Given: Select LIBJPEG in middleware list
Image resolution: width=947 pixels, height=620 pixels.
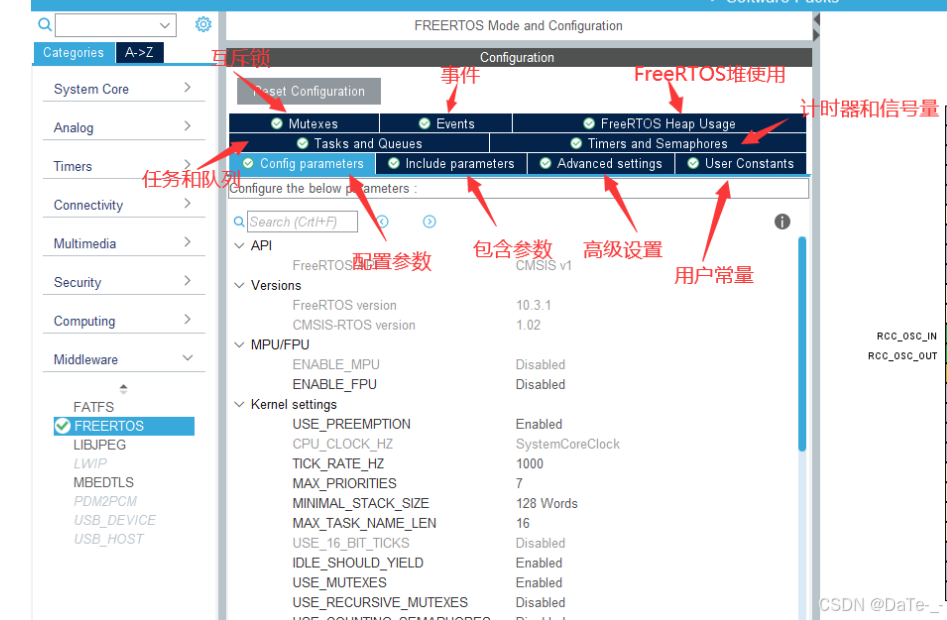Looking at the screenshot, I should 100,445.
